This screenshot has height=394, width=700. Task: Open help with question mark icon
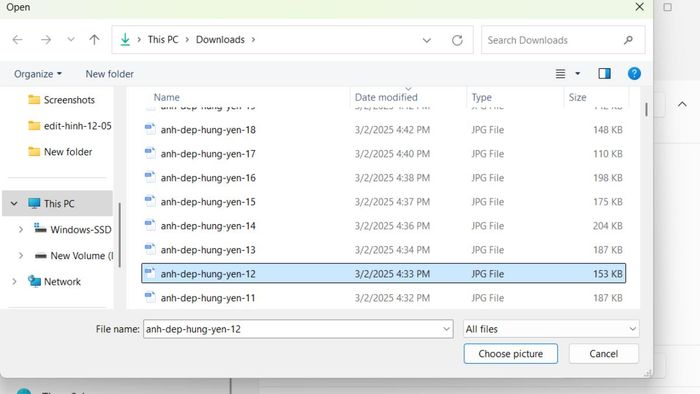click(x=634, y=74)
